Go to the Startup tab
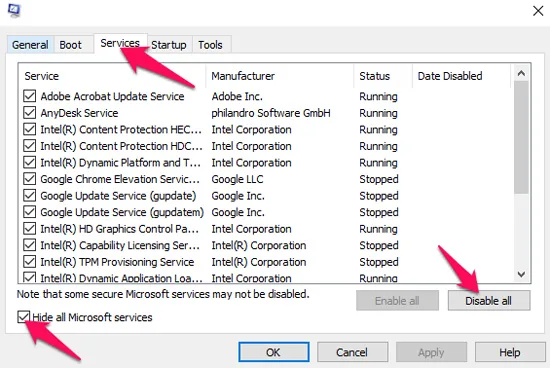 pyautogui.click(x=169, y=45)
